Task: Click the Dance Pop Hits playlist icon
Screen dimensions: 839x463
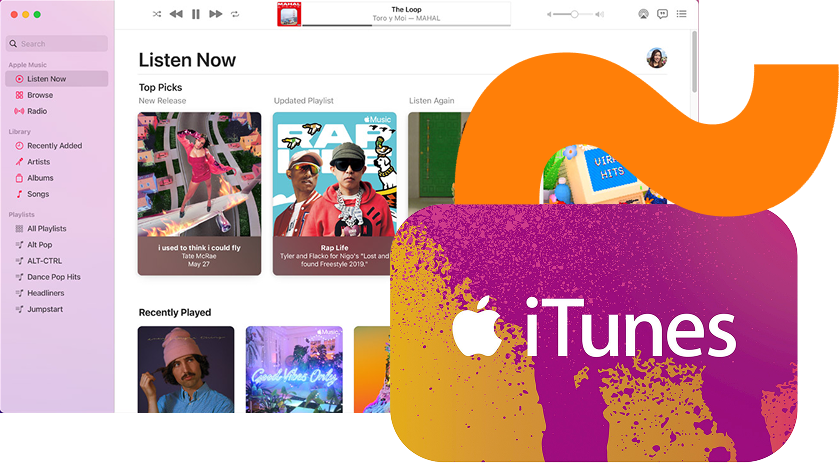Action: pyautogui.click(x=19, y=277)
